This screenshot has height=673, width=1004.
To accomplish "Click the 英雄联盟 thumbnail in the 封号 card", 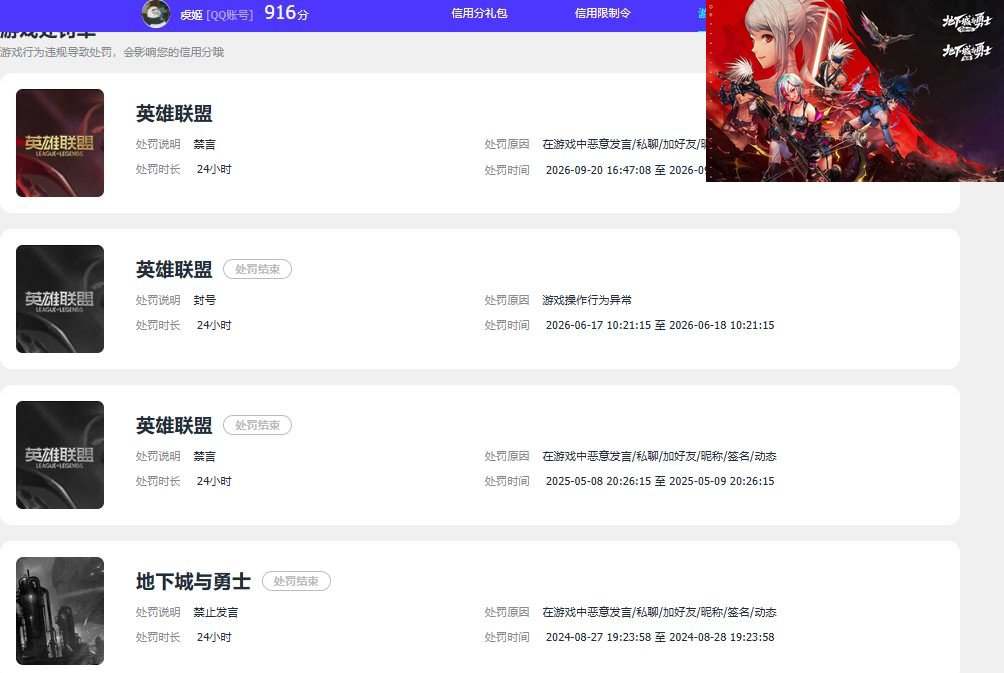I will [60, 299].
